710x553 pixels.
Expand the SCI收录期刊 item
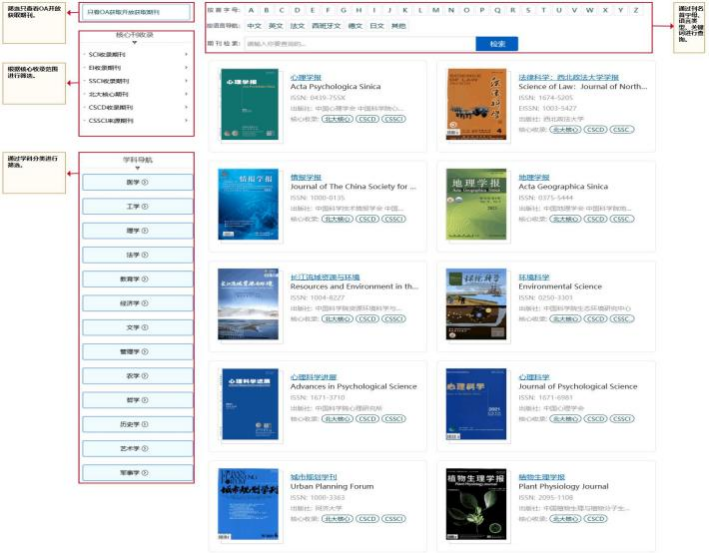pos(186,52)
